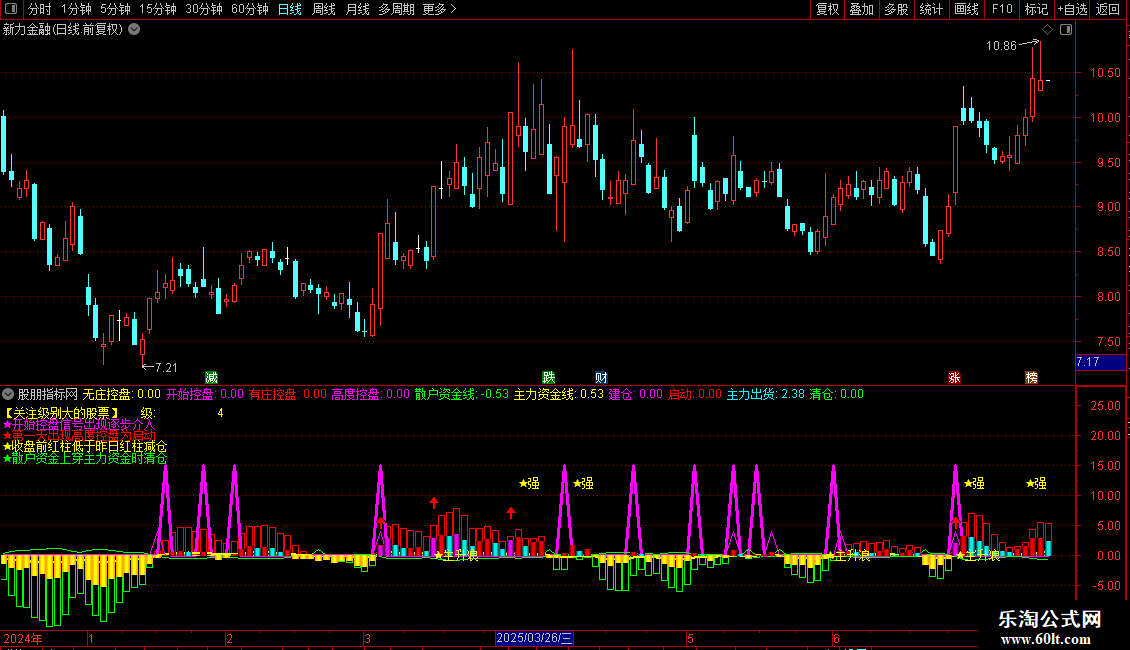
Task: Switch to 月线 monthly chart
Action: (357, 9)
